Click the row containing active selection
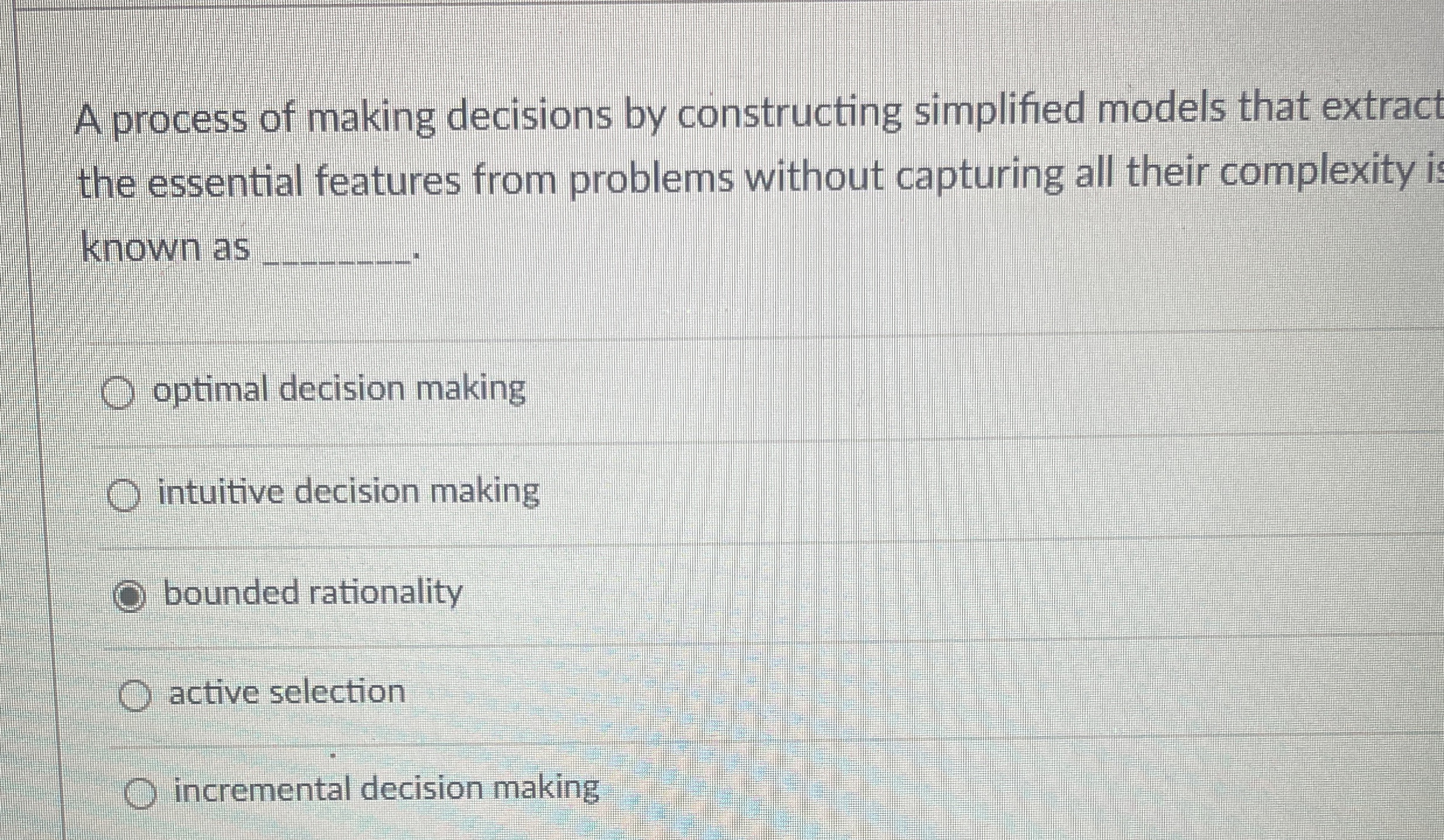1444x840 pixels. pyautogui.click(x=700, y=694)
